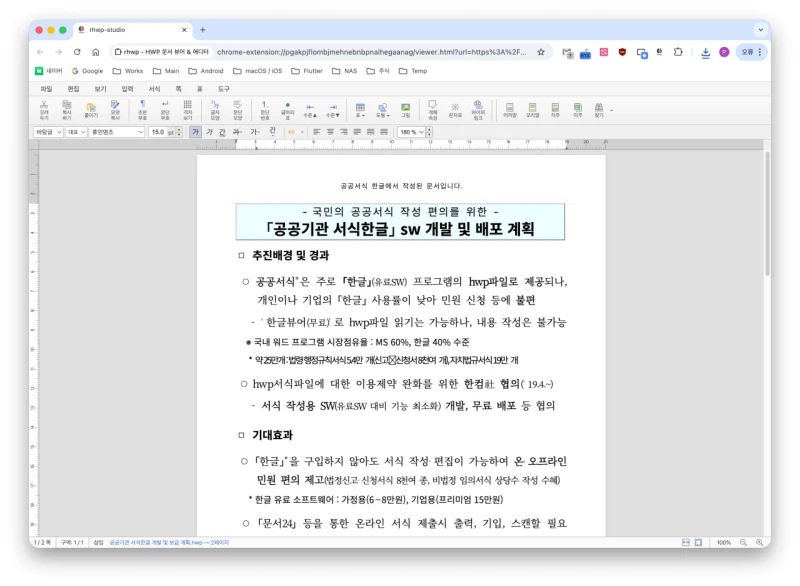Open the 보기 menu
The image size is (800, 586).
pos(101,89)
